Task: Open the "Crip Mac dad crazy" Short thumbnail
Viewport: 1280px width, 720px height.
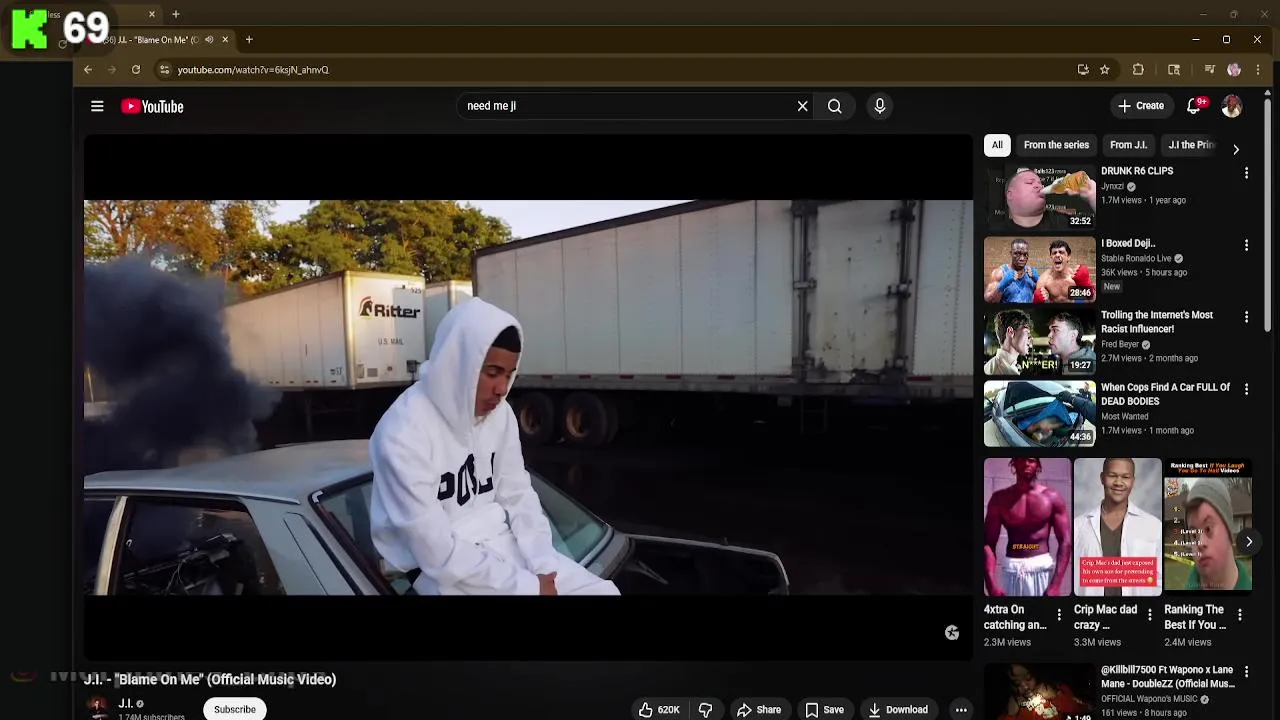Action: pos(1118,527)
